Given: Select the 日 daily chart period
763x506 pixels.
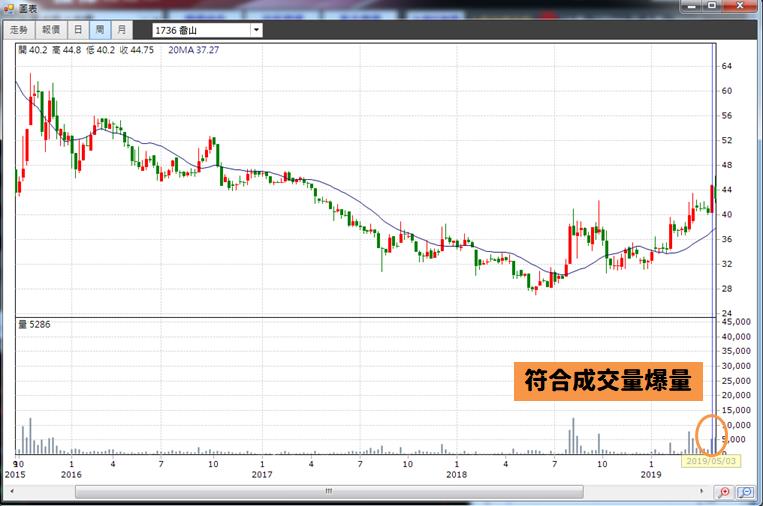Looking at the screenshot, I should point(78,30).
